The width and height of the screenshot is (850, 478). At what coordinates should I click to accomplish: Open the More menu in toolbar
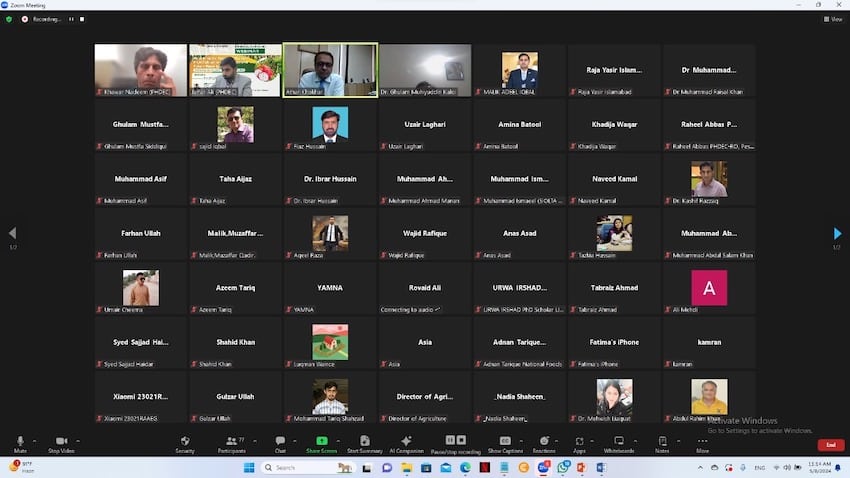(x=703, y=443)
